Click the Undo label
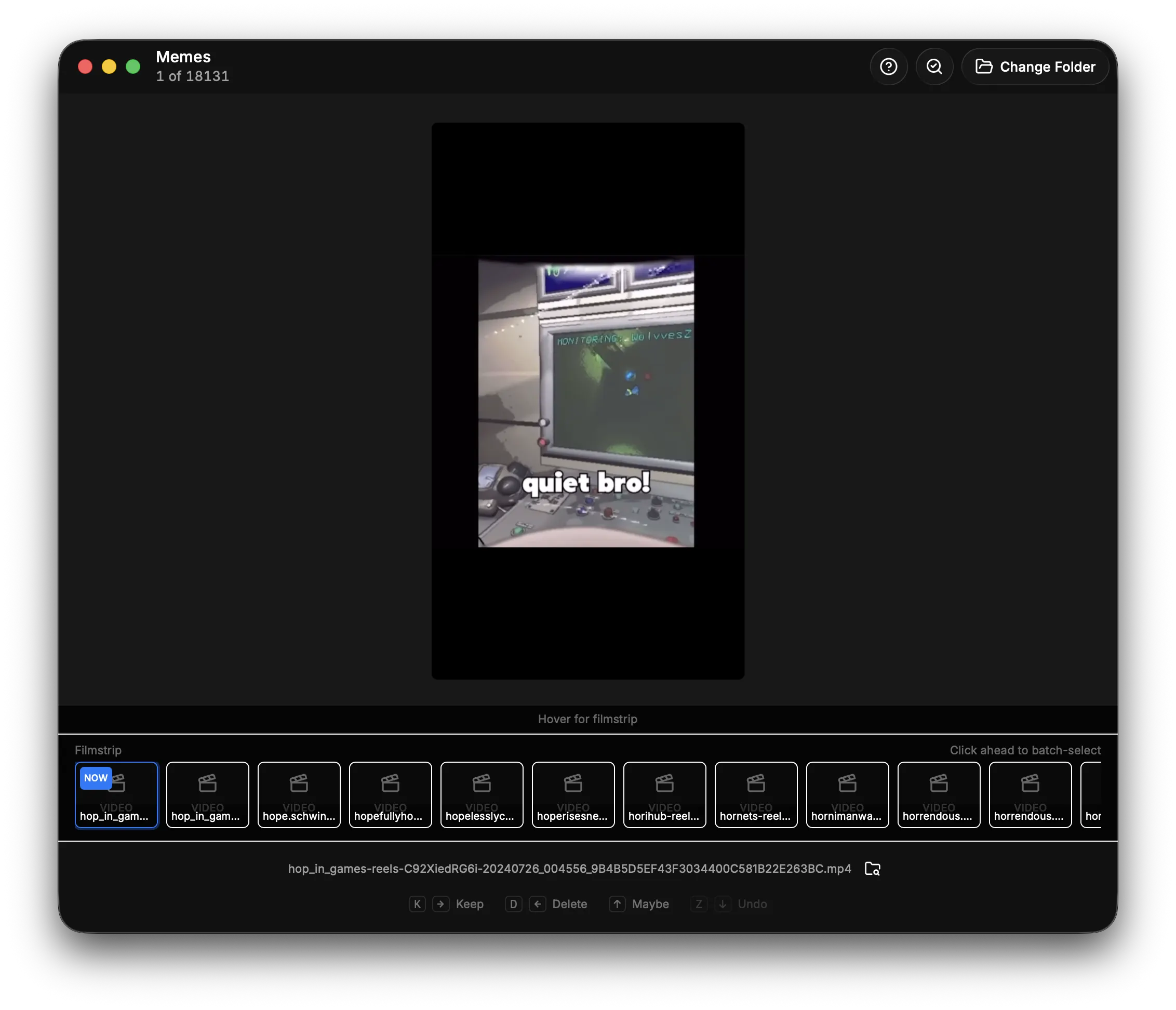 [752, 905]
